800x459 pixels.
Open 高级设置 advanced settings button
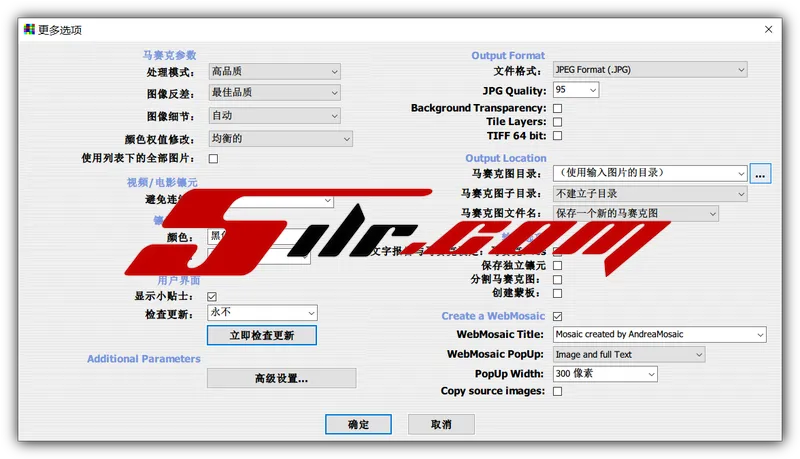tap(282, 378)
